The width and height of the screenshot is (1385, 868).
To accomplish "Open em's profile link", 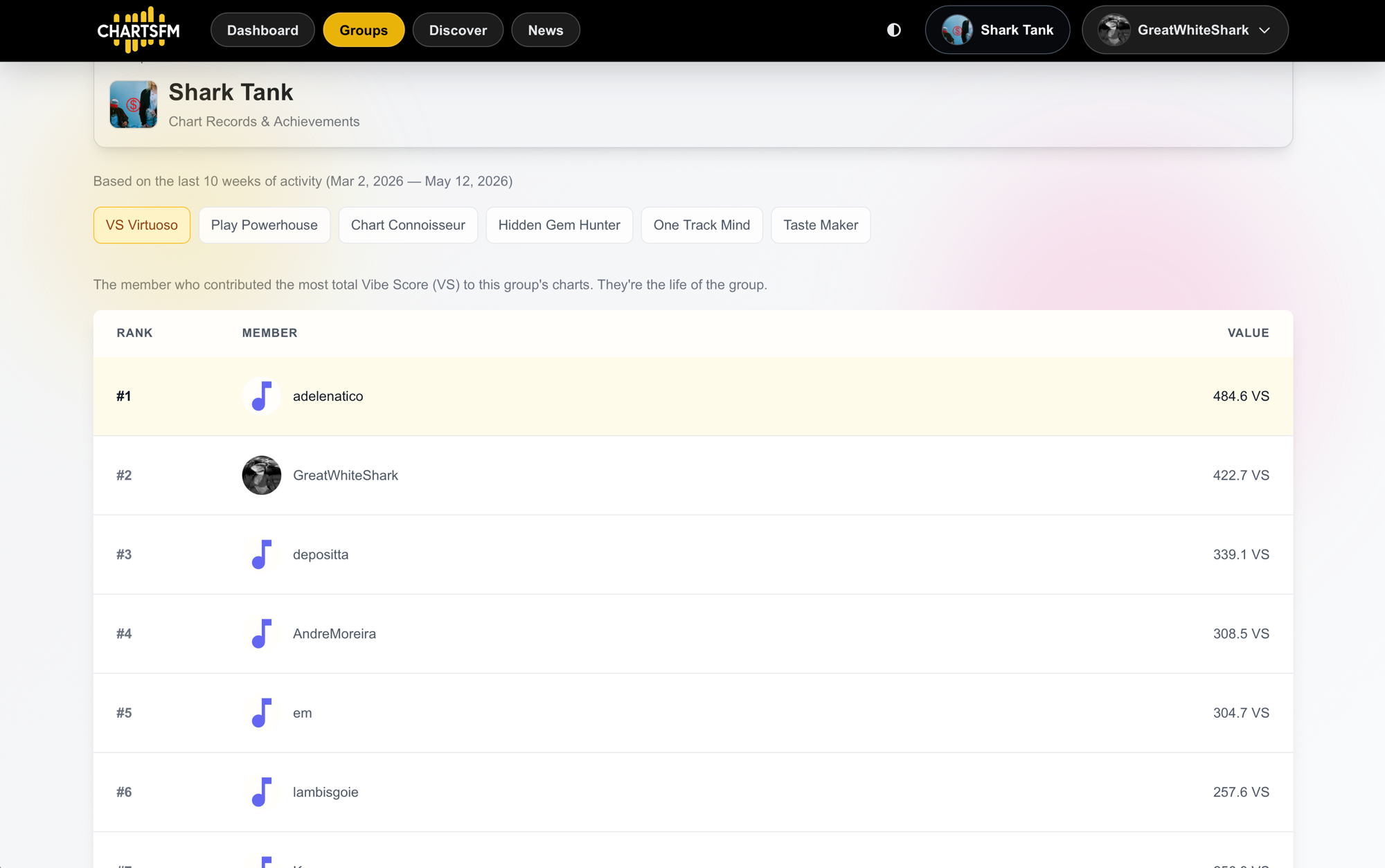I will [303, 713].
